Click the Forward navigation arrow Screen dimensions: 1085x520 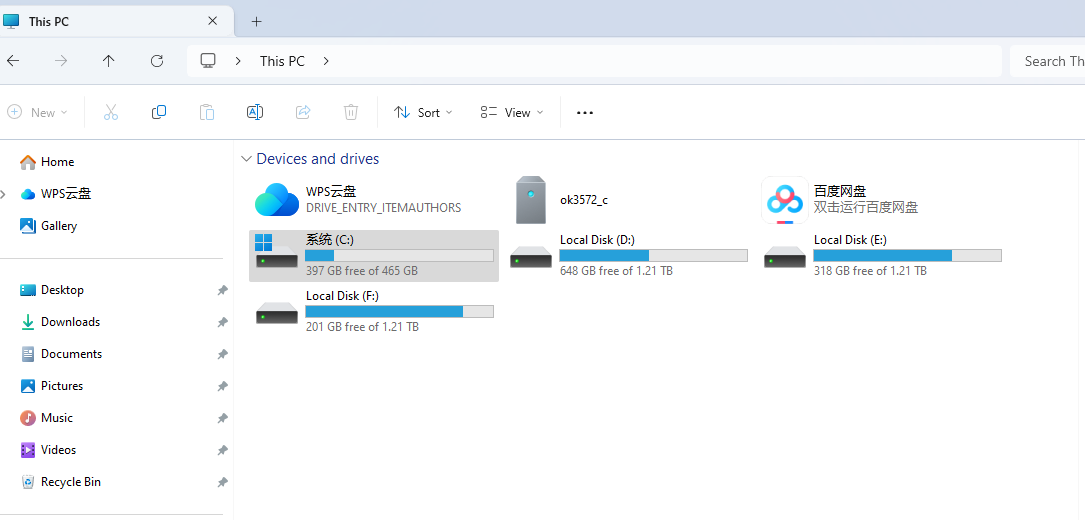pos(61,61)
